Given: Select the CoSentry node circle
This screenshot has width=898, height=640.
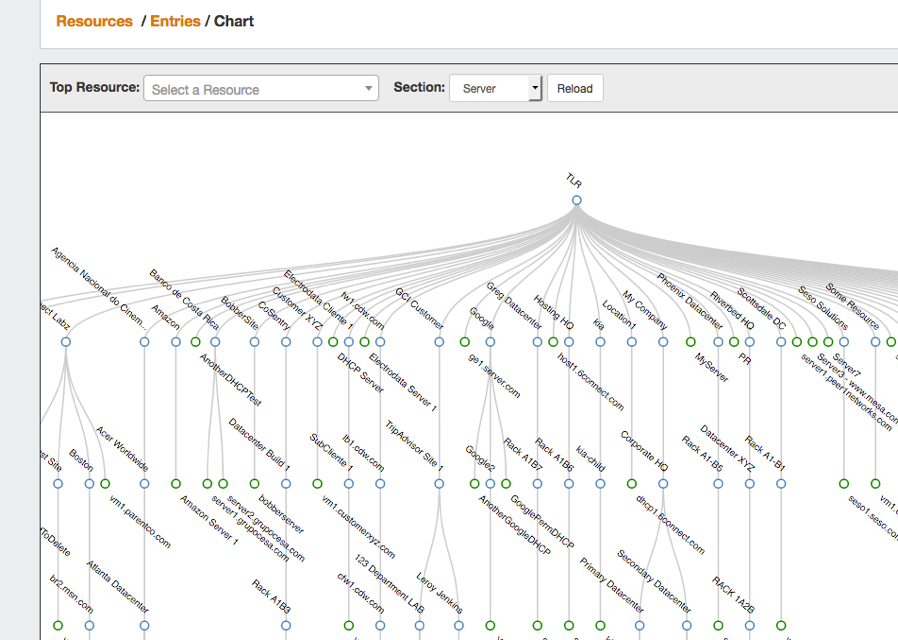Looking at the screenshot, I should pos(286,342).
